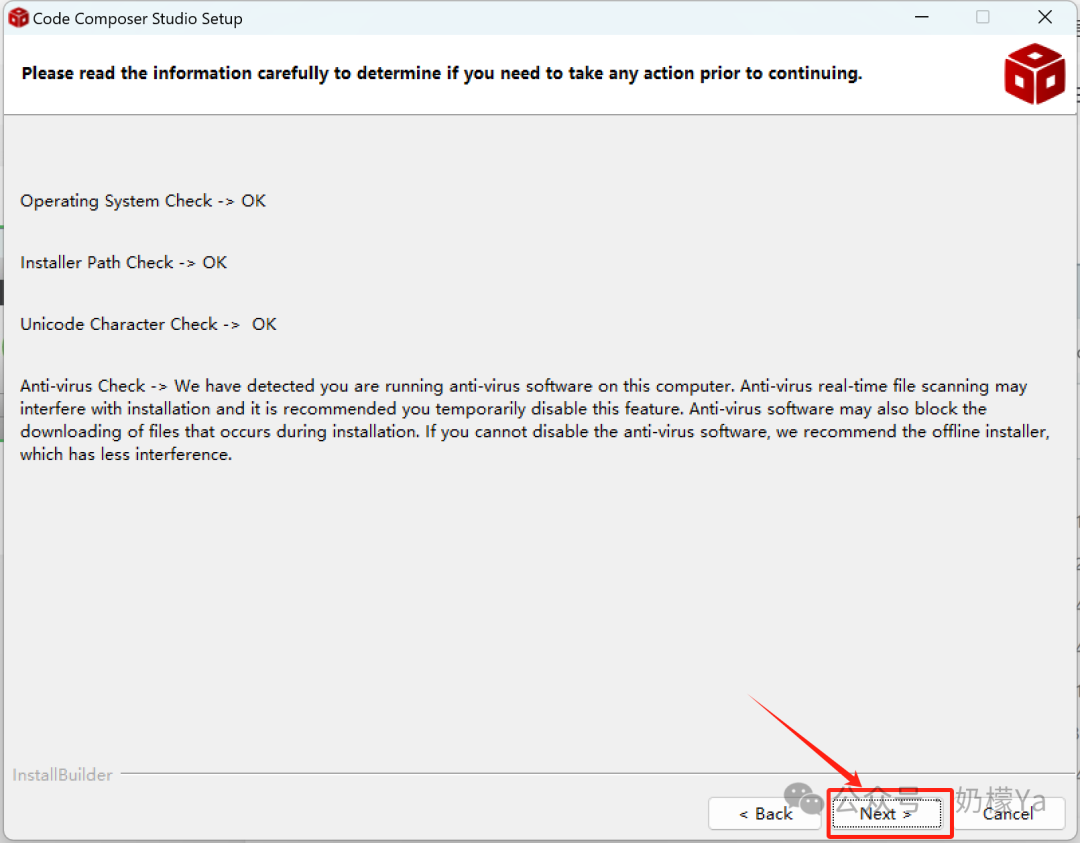Cancel the installation
The image size is (1080, 843).
(x=1008, y=813)
